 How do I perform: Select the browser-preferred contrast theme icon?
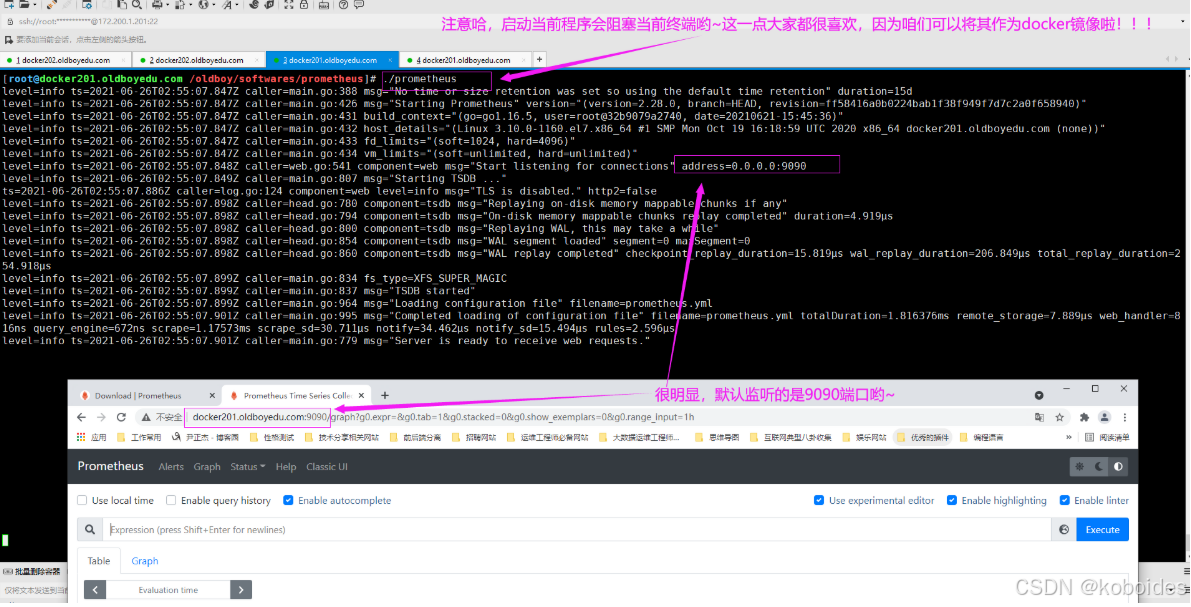(1118, 466)
